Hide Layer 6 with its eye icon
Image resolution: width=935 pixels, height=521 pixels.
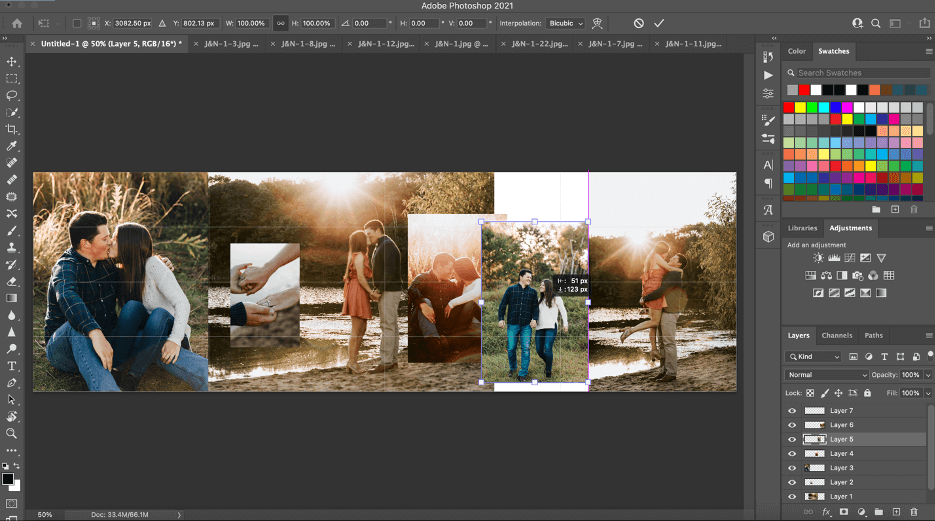tap(792, 425)
